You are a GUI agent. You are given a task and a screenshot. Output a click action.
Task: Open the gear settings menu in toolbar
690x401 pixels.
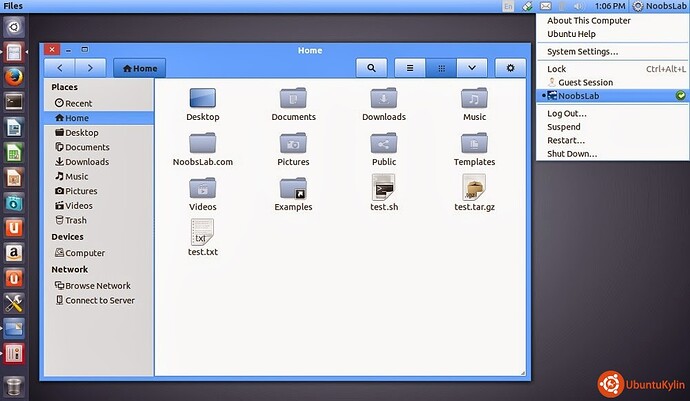tap(510, 68)
